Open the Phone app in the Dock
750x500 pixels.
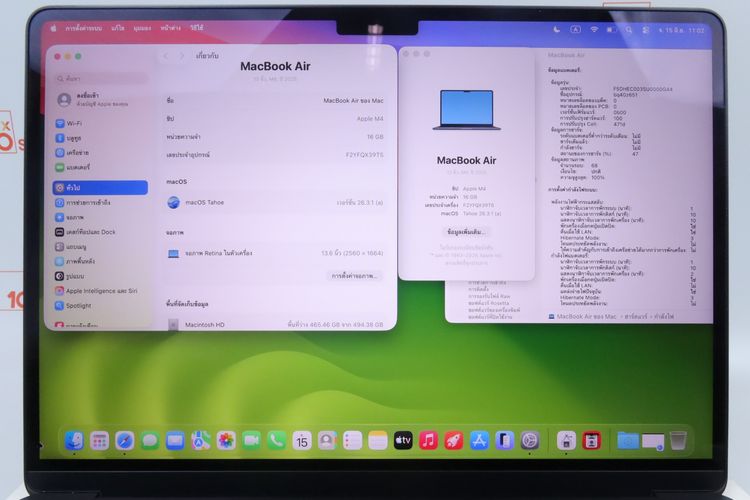pos(277,441)
